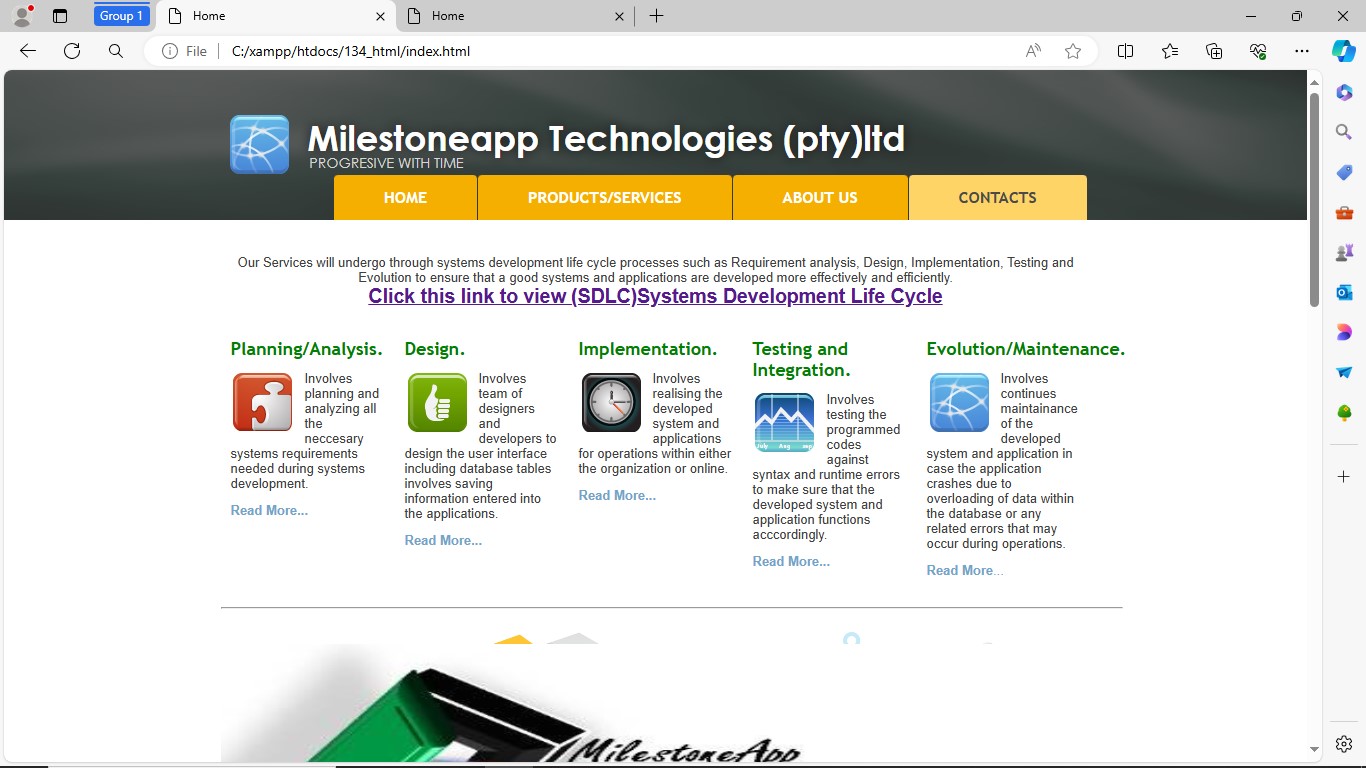Refresh the current page

pos(72,51)
